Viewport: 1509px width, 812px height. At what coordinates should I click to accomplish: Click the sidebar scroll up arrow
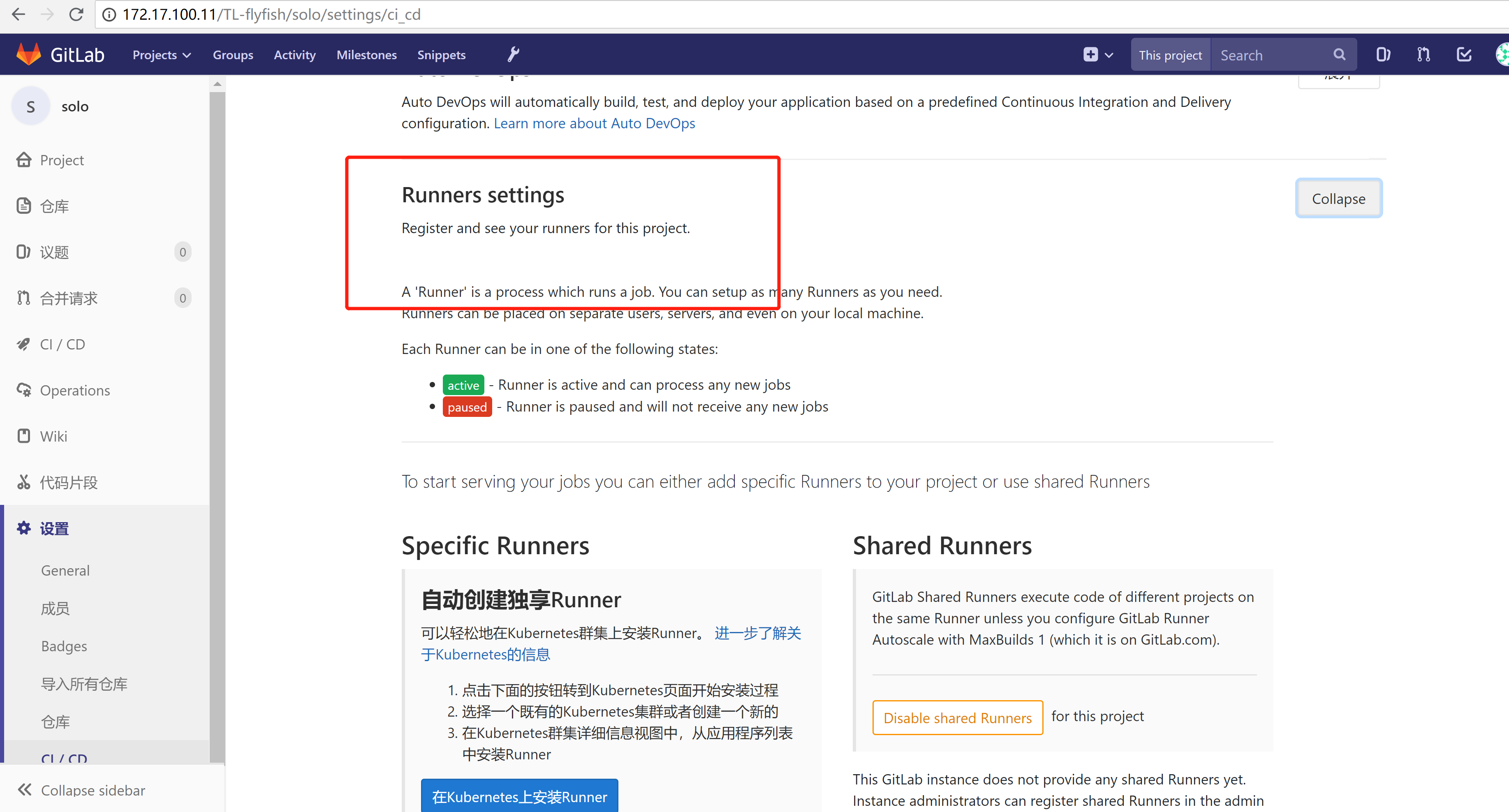tap(218, 84)
